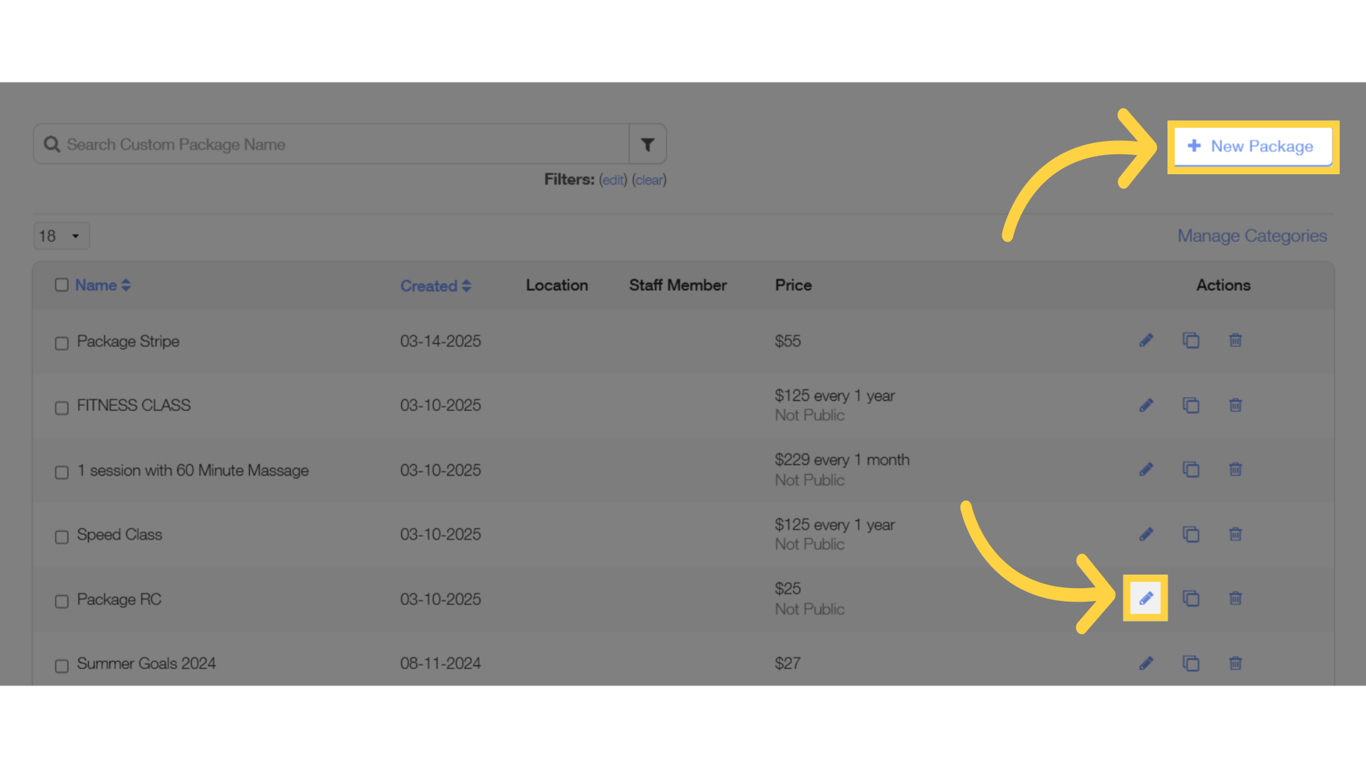
Task: Delete the 1 session with 60 Minute Massage package
Action: click(1235, 469)
